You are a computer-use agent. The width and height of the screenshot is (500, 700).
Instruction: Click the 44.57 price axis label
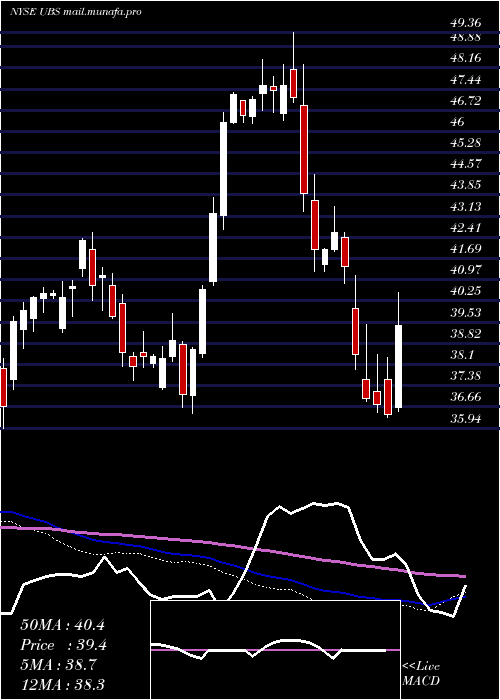point(466,164)
